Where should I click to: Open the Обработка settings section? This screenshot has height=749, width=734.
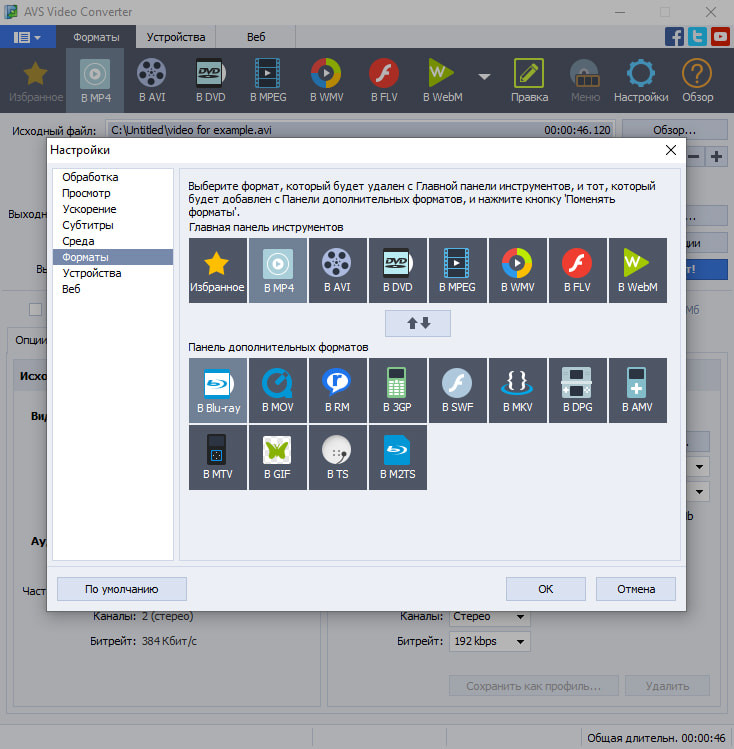(113, 177)
